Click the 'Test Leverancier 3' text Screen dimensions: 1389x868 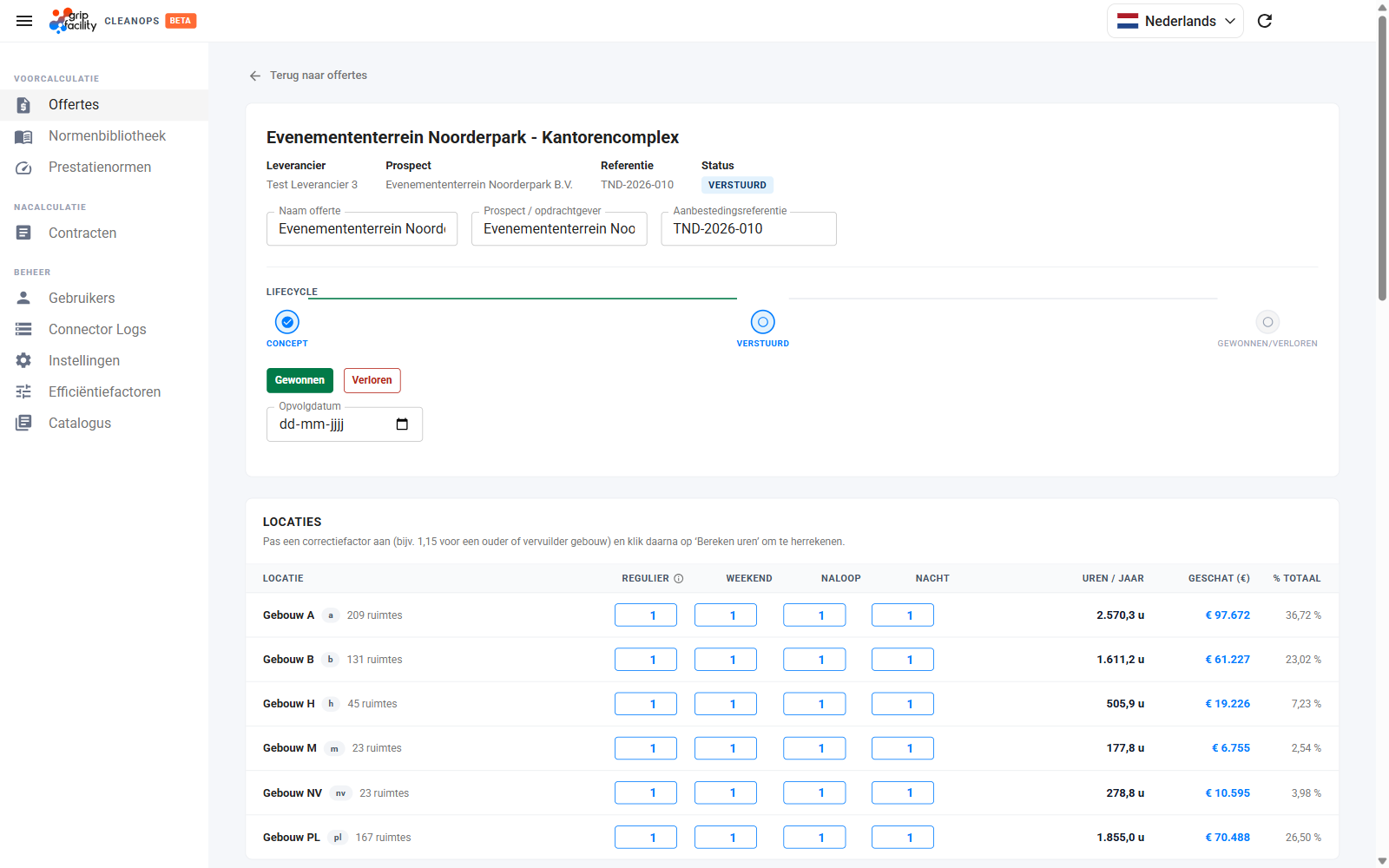pyautogui.click(x=312, y=185)
